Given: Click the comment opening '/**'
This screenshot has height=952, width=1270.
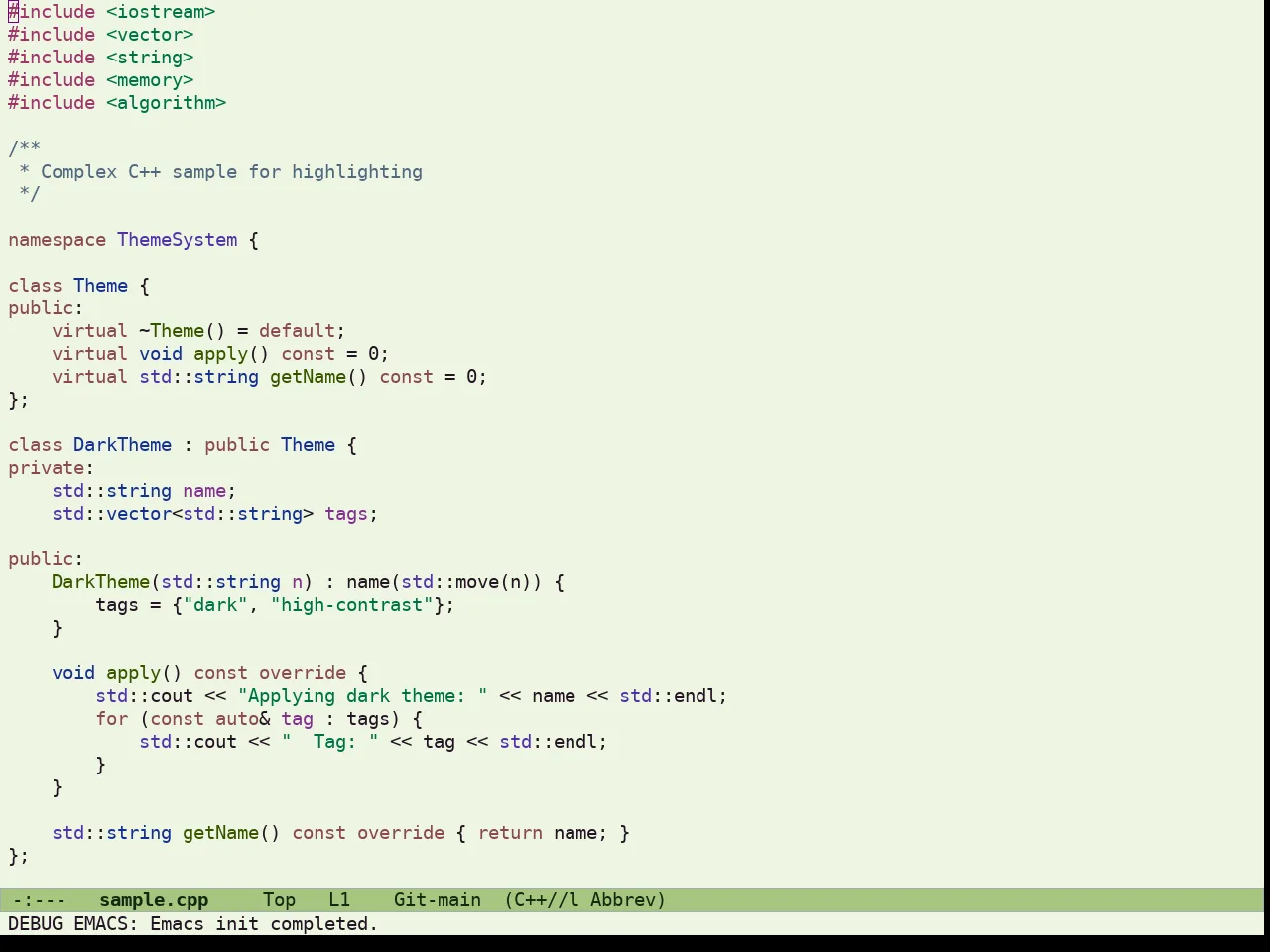Looking at the screenshot, I should point(24,149).
